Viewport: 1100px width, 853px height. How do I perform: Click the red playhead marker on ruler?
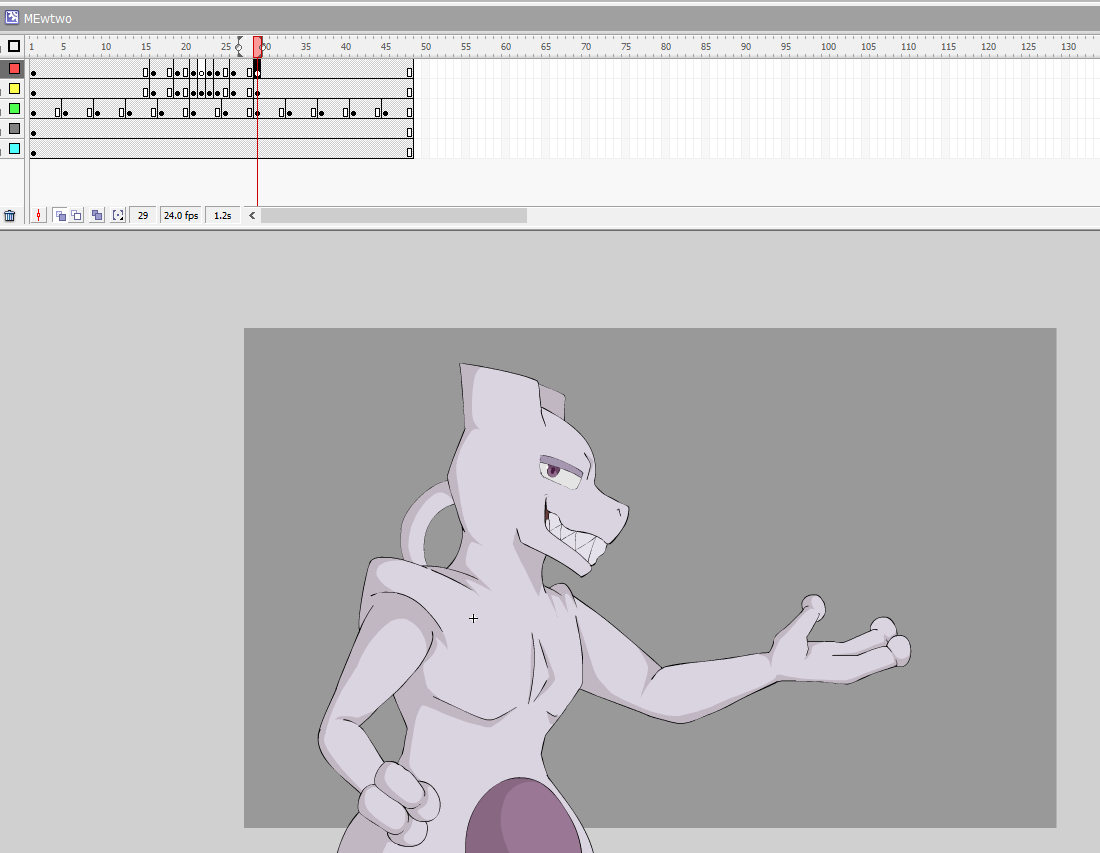tap(257, 45)
